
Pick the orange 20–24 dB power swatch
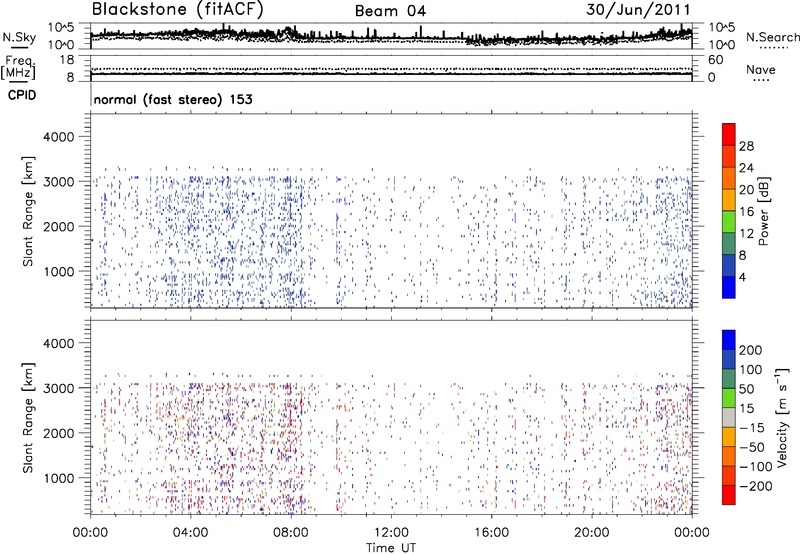729,178
